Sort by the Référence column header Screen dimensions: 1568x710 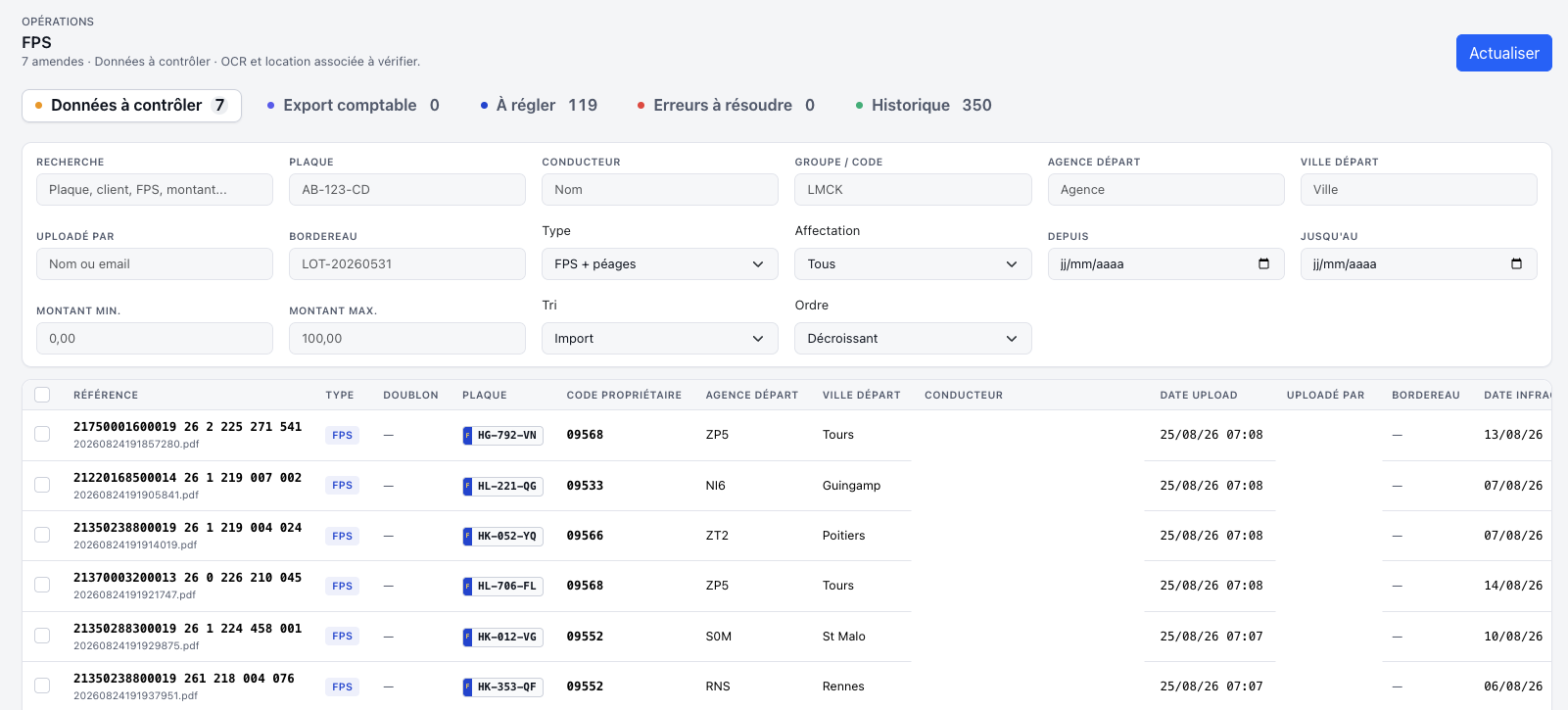click(106, 396)
